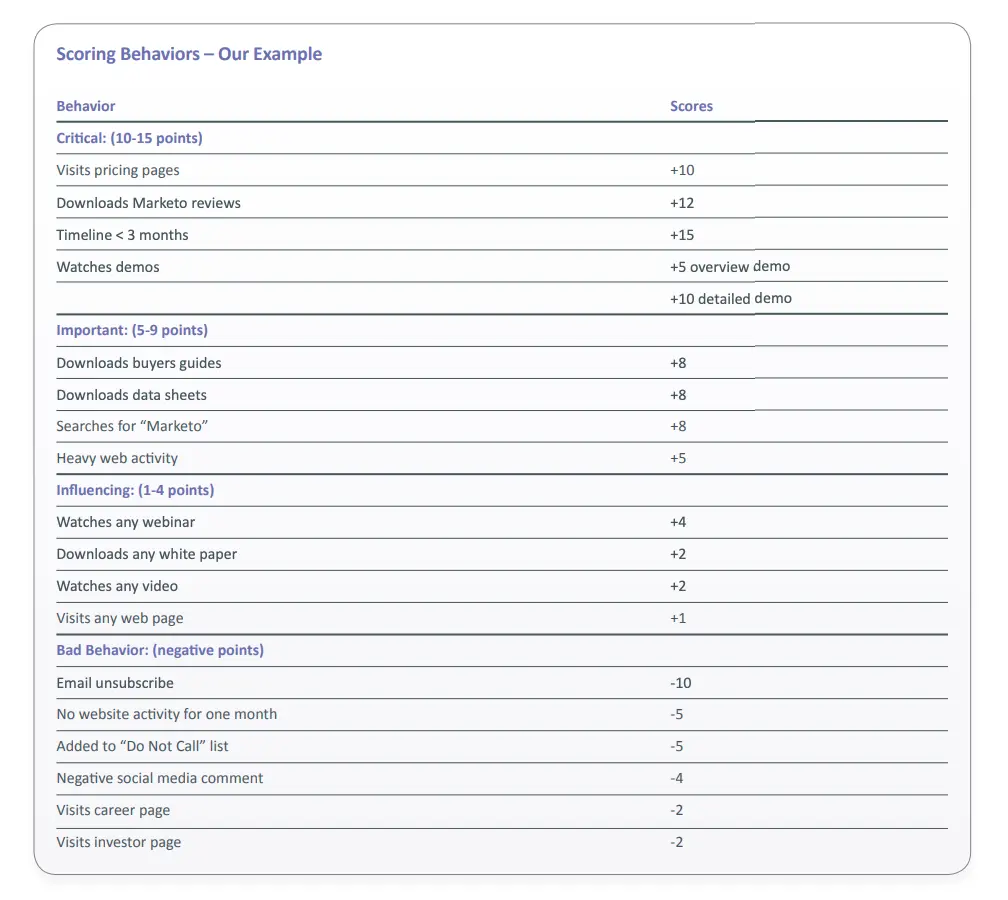Select the Scores column header
Viewport: 1008px width, 900px height.
tap(691, 106)
